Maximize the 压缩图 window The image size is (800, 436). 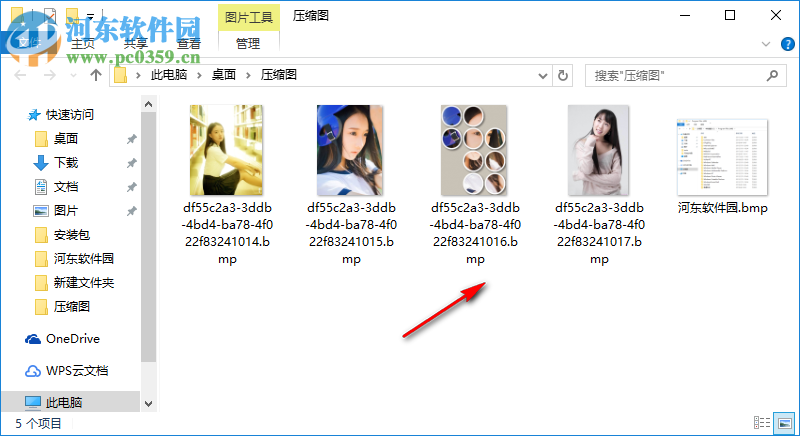[x=730, y=15]
